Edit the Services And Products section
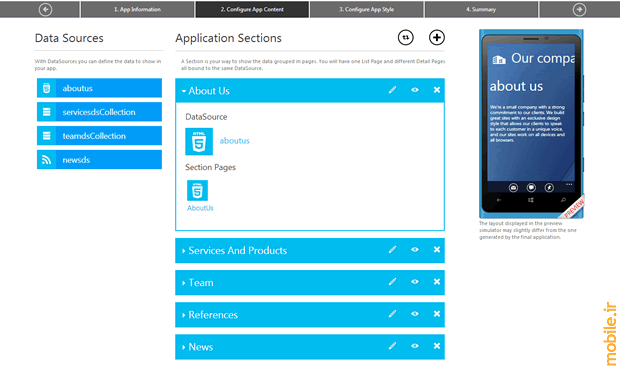Screen dimensions: 620x369 click(392, 250)
